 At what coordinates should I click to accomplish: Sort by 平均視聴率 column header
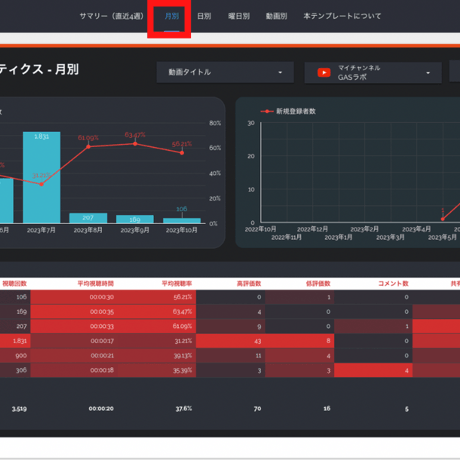tap(177, 284)
